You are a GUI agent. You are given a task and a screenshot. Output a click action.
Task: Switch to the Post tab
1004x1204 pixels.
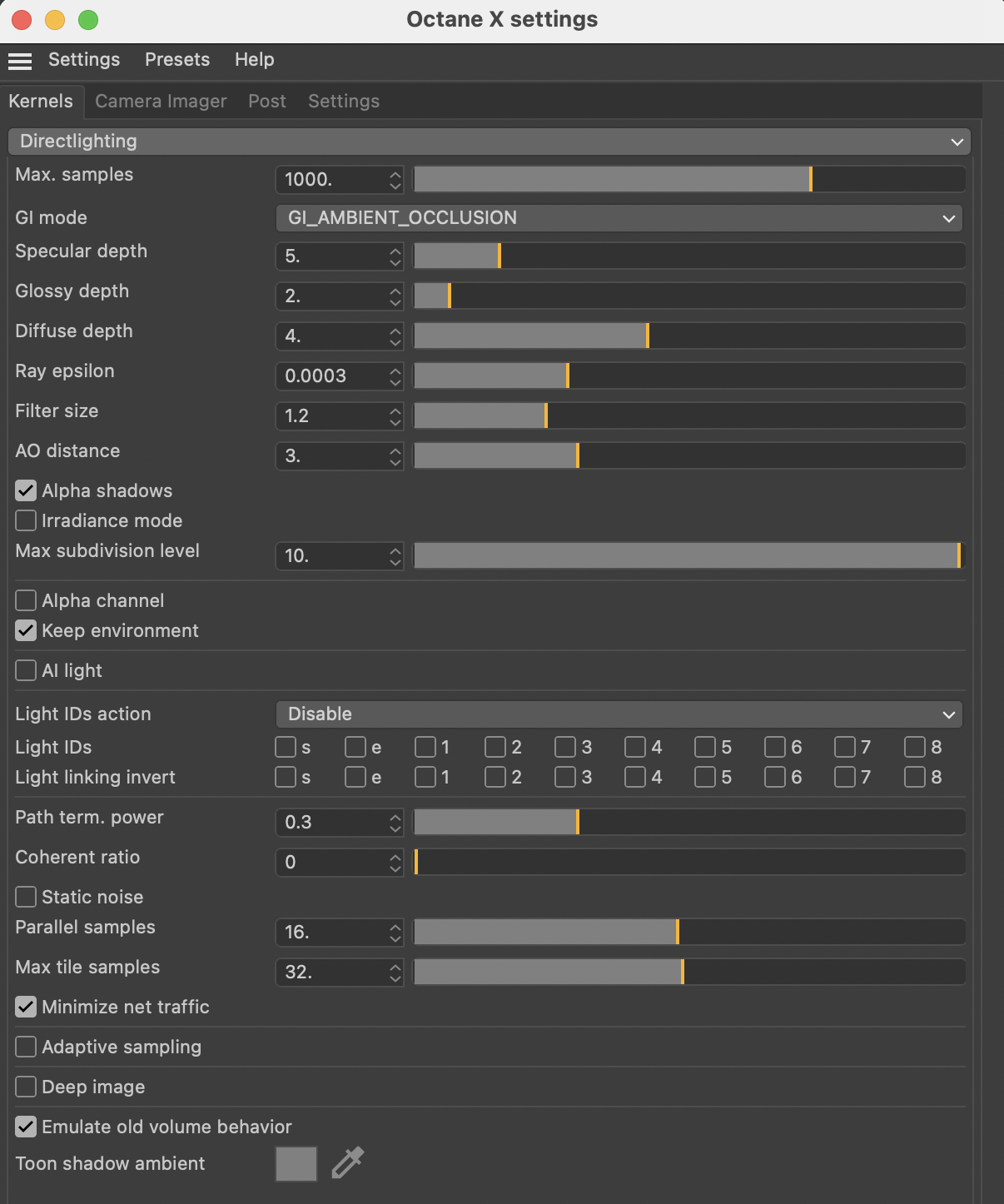267,101
